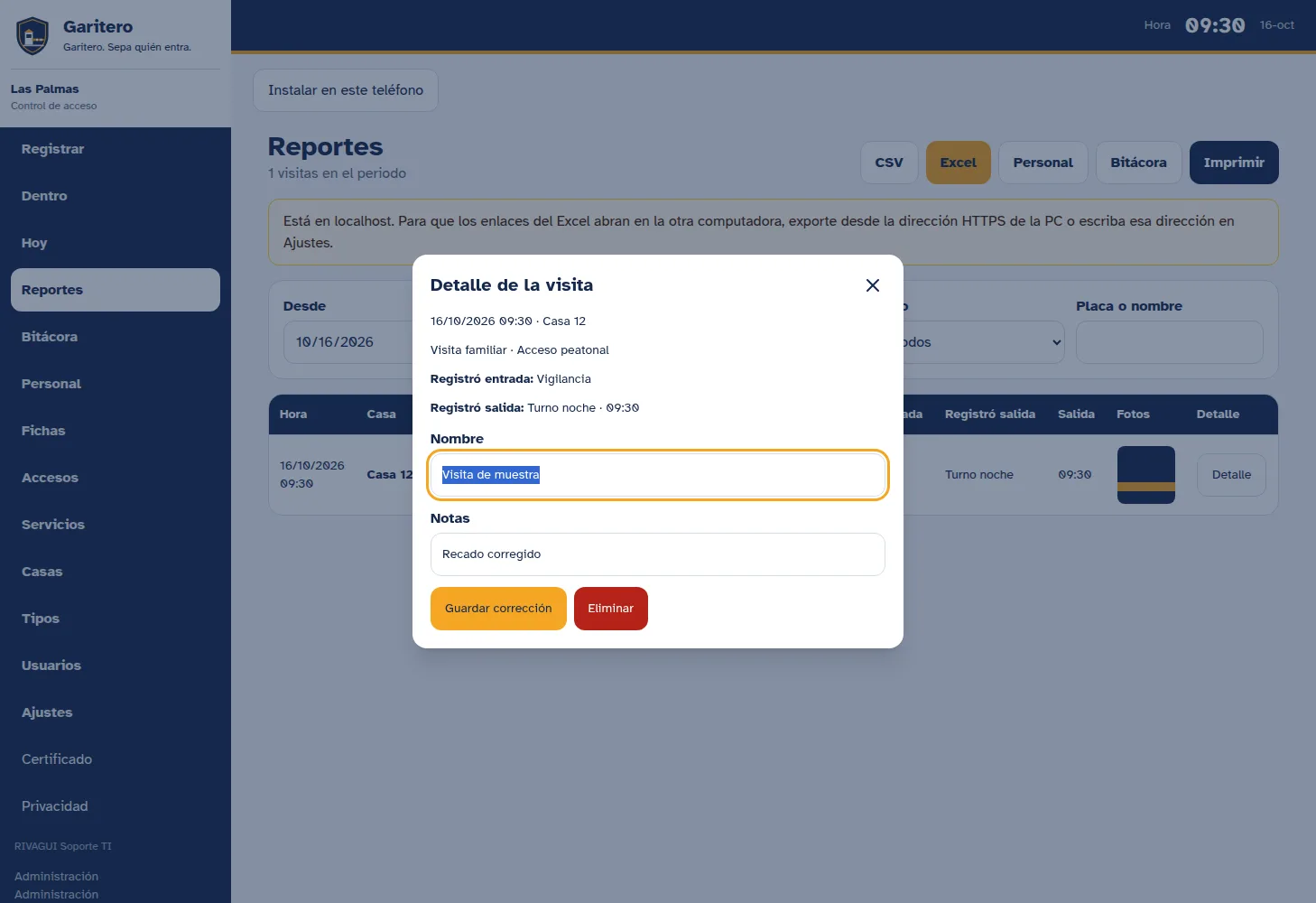Viewport: 1316px width, 903px height.
Task: Select the Reportes sidebar item
Action: coord(116,290)
